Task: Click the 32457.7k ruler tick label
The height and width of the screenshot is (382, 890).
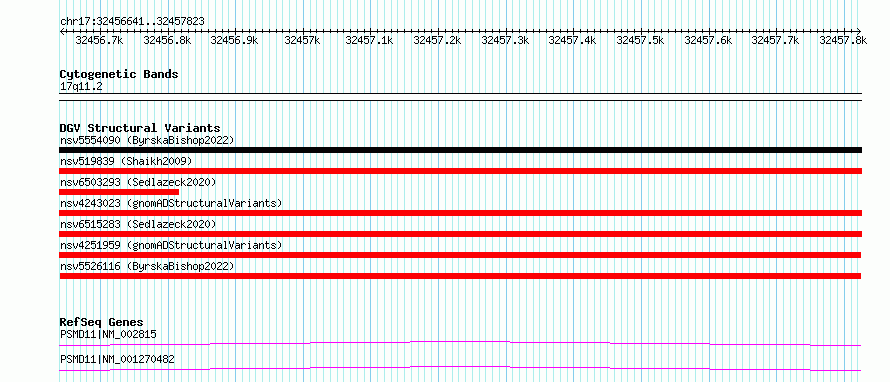Action: 775,40
